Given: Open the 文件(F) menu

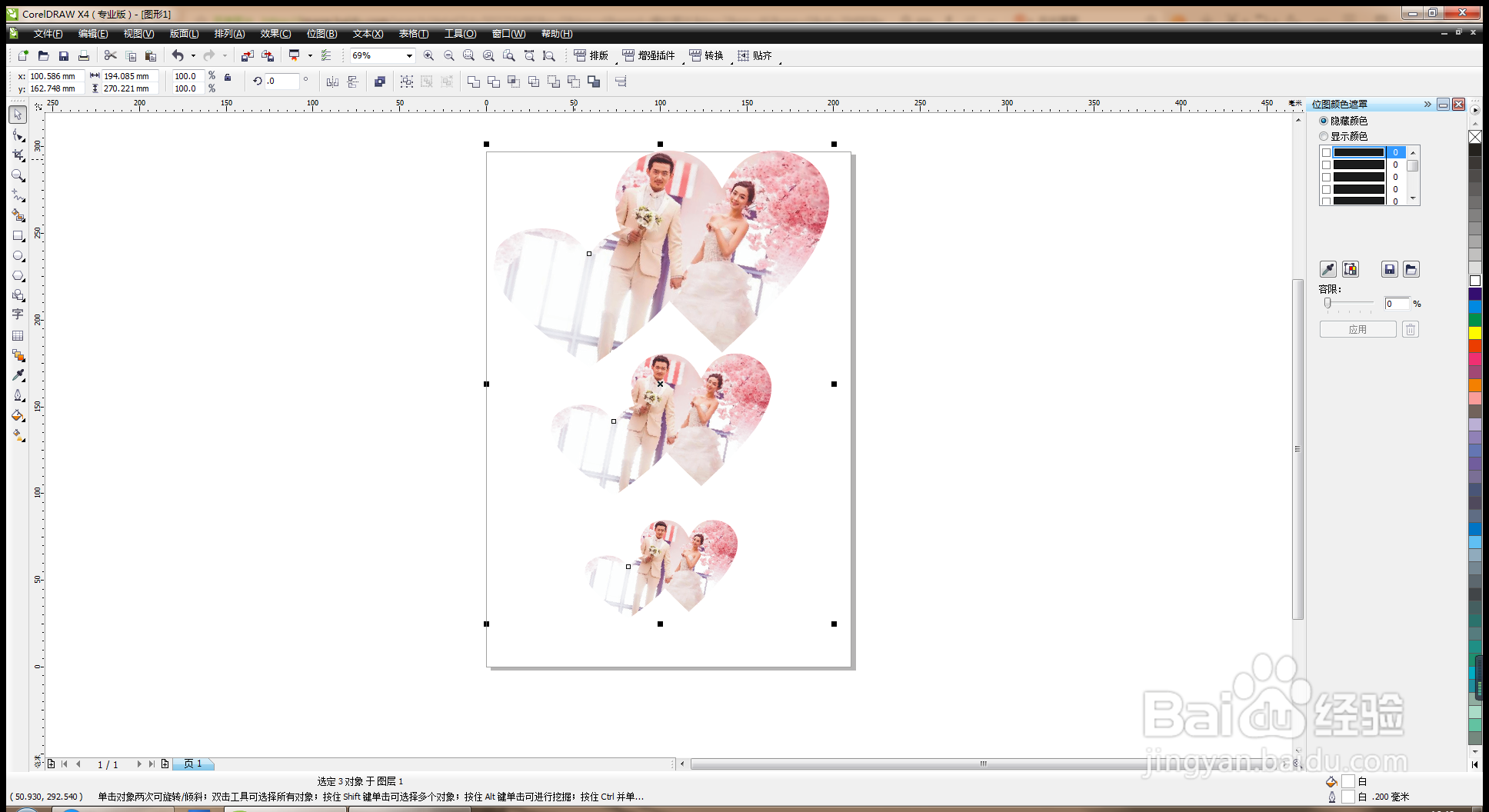Looking at the screenshot, I should coord(48,34).
